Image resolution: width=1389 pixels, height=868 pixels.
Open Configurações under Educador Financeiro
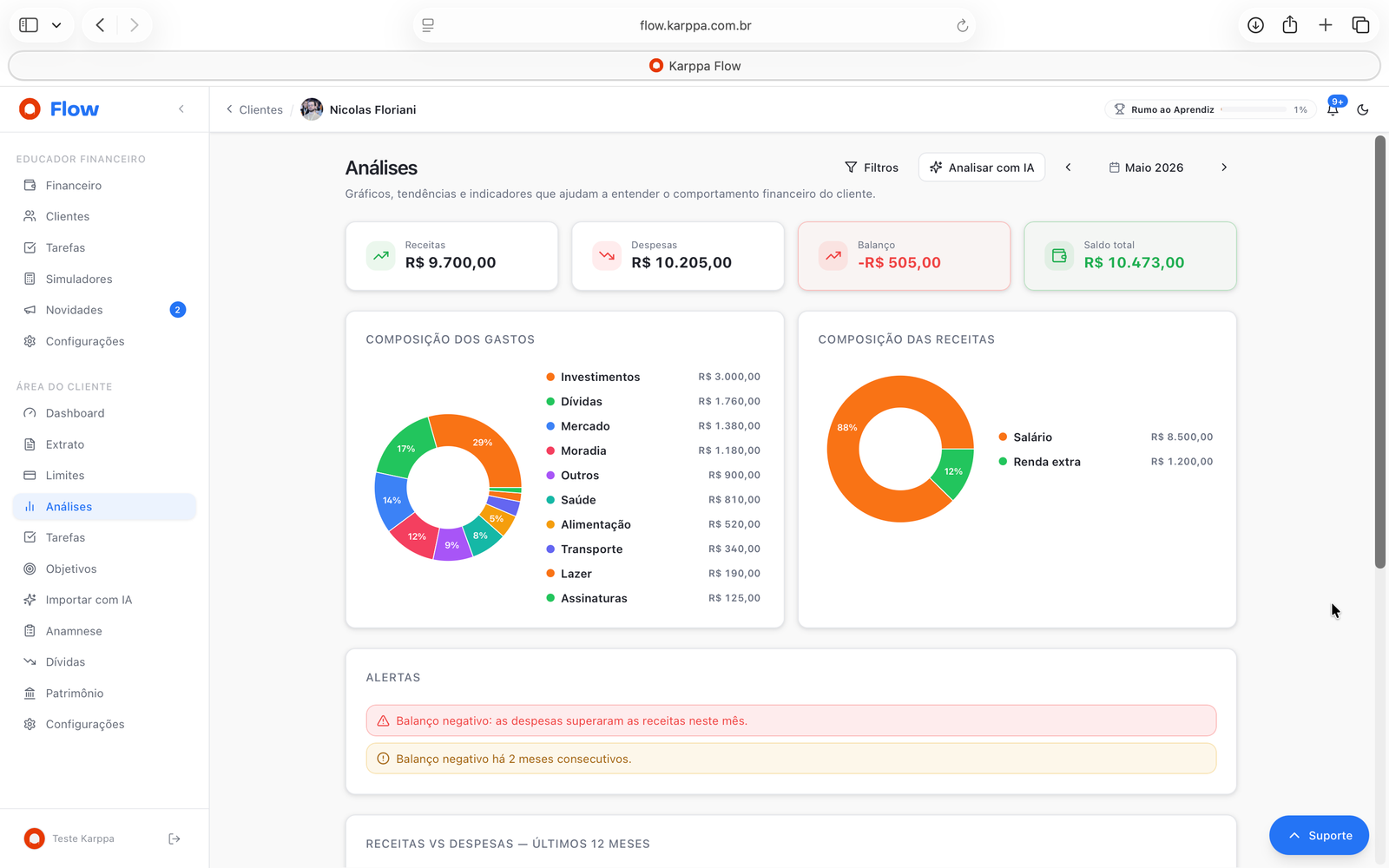(x=104, y=341)
